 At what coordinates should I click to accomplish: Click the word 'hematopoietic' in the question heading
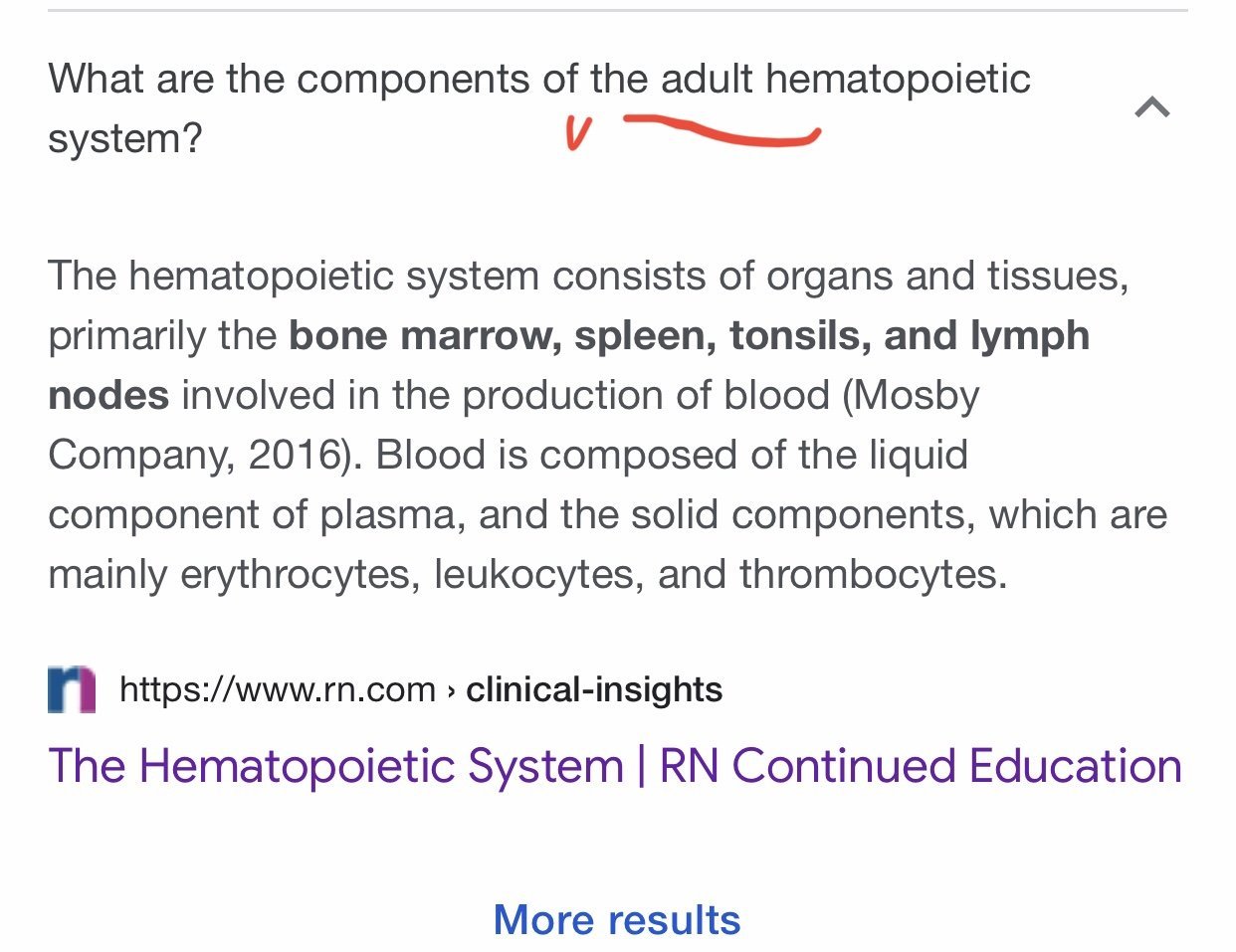[x=898, y=80]
